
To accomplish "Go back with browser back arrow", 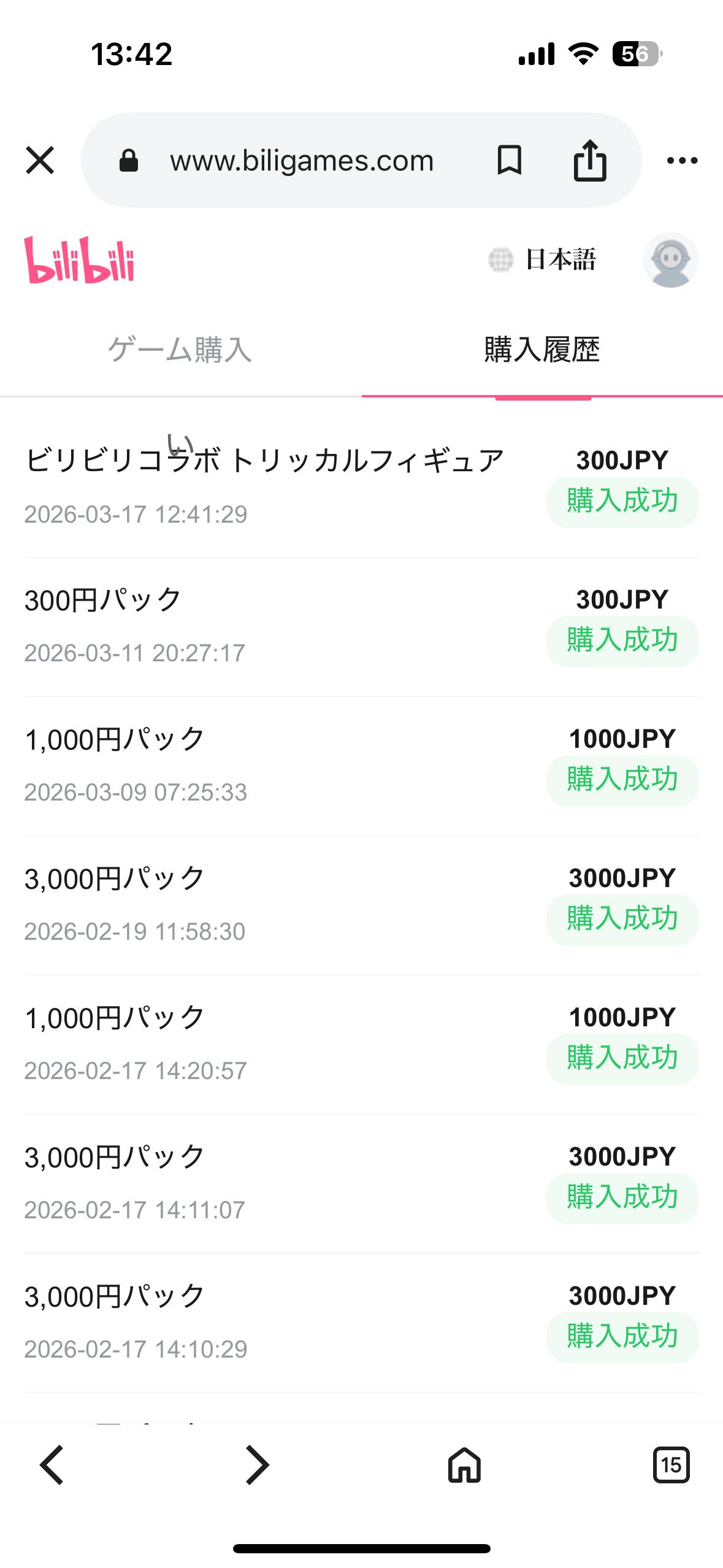I will tap(52, 1465).
